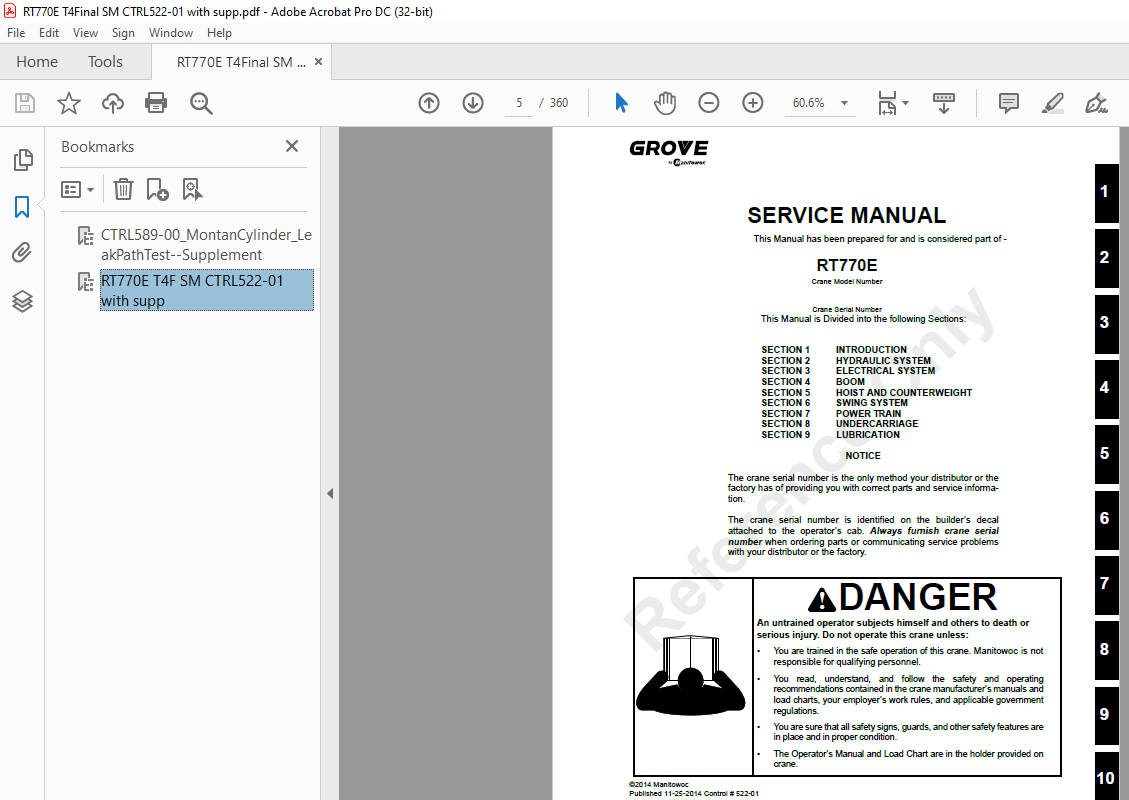Image resolution: width=1129 pixels, height=800 pixels.
Task: Click the fit page scrolling icon
Action: pos(887,103)
